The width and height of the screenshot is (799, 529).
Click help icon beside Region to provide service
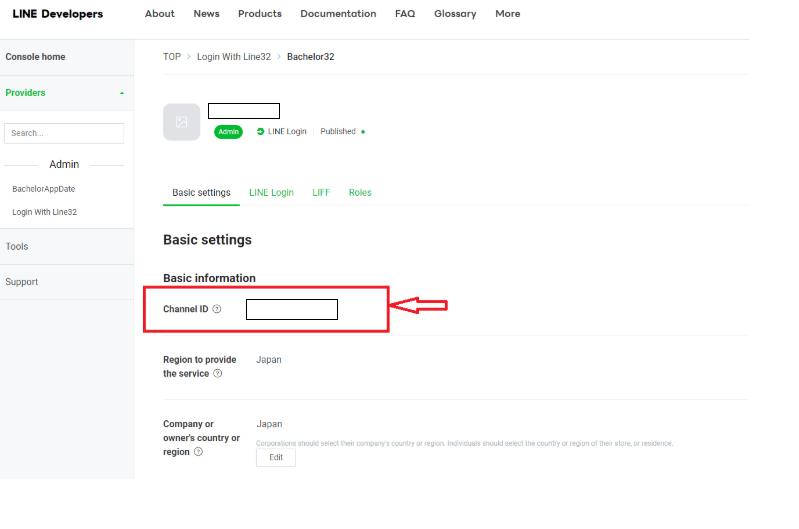tap(218, 374)
